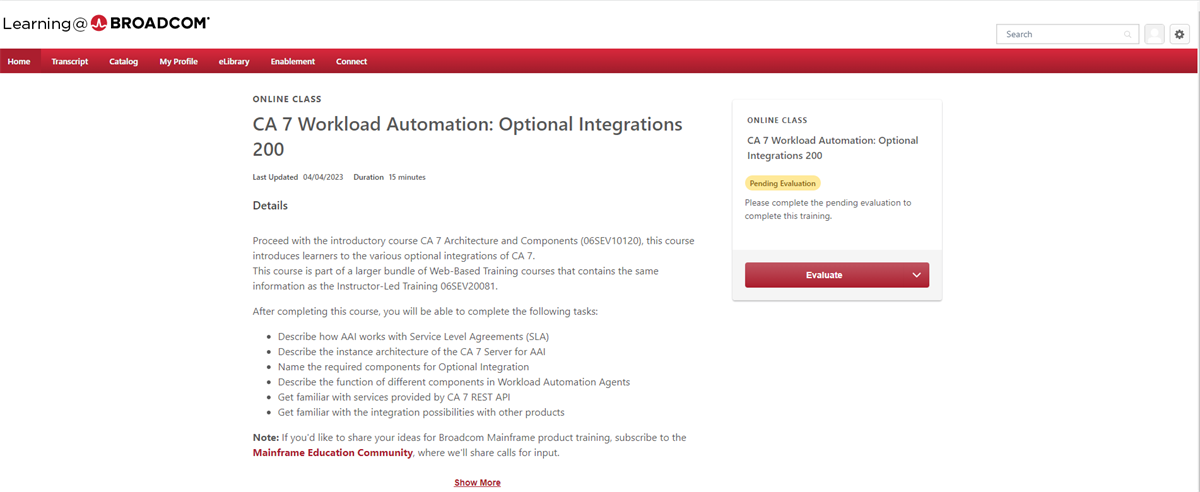
Task: Click the Show More link
Action: (477, 482)
